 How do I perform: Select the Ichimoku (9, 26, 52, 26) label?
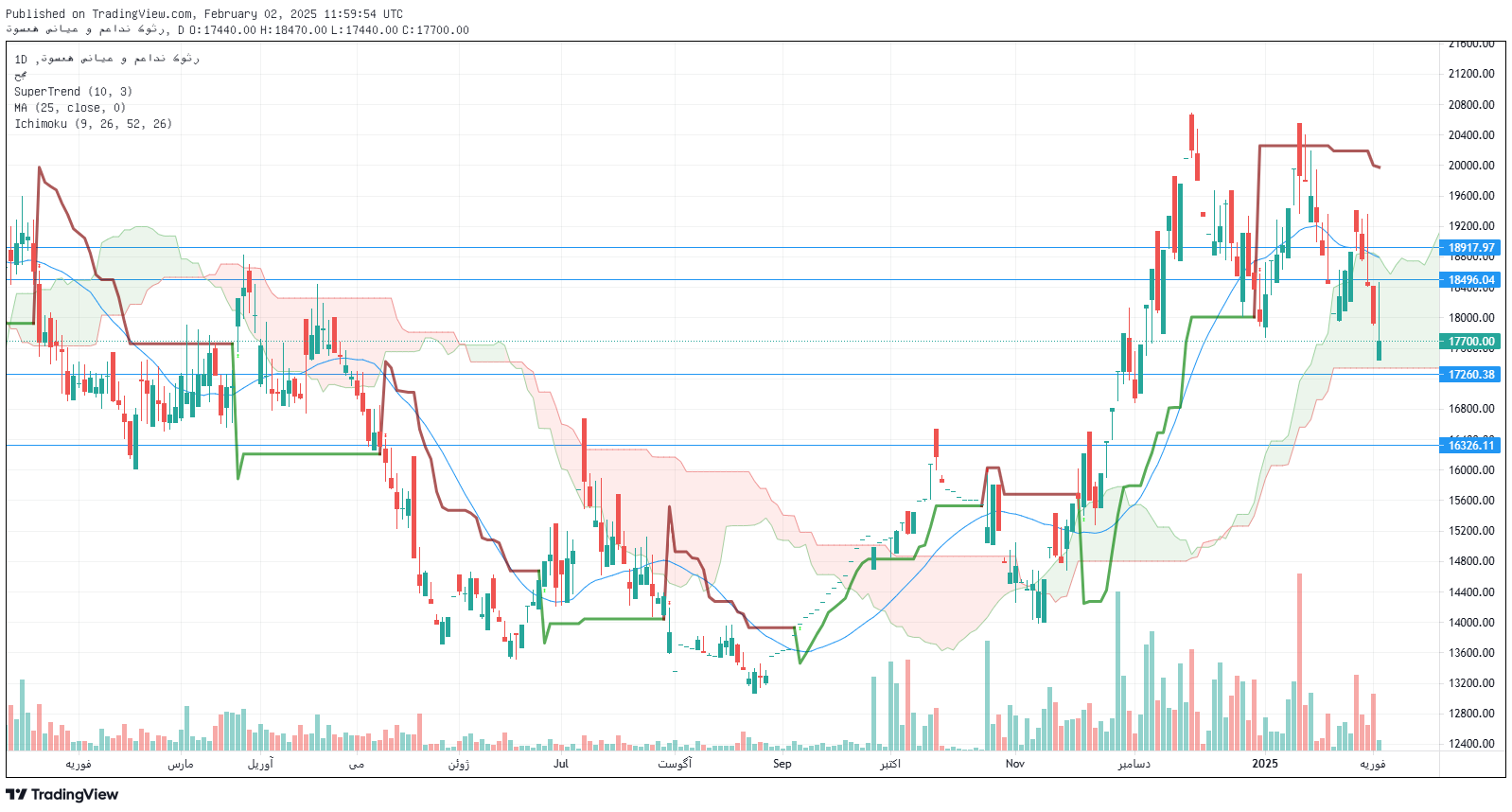pyautogui.click(x=93, y=124)
